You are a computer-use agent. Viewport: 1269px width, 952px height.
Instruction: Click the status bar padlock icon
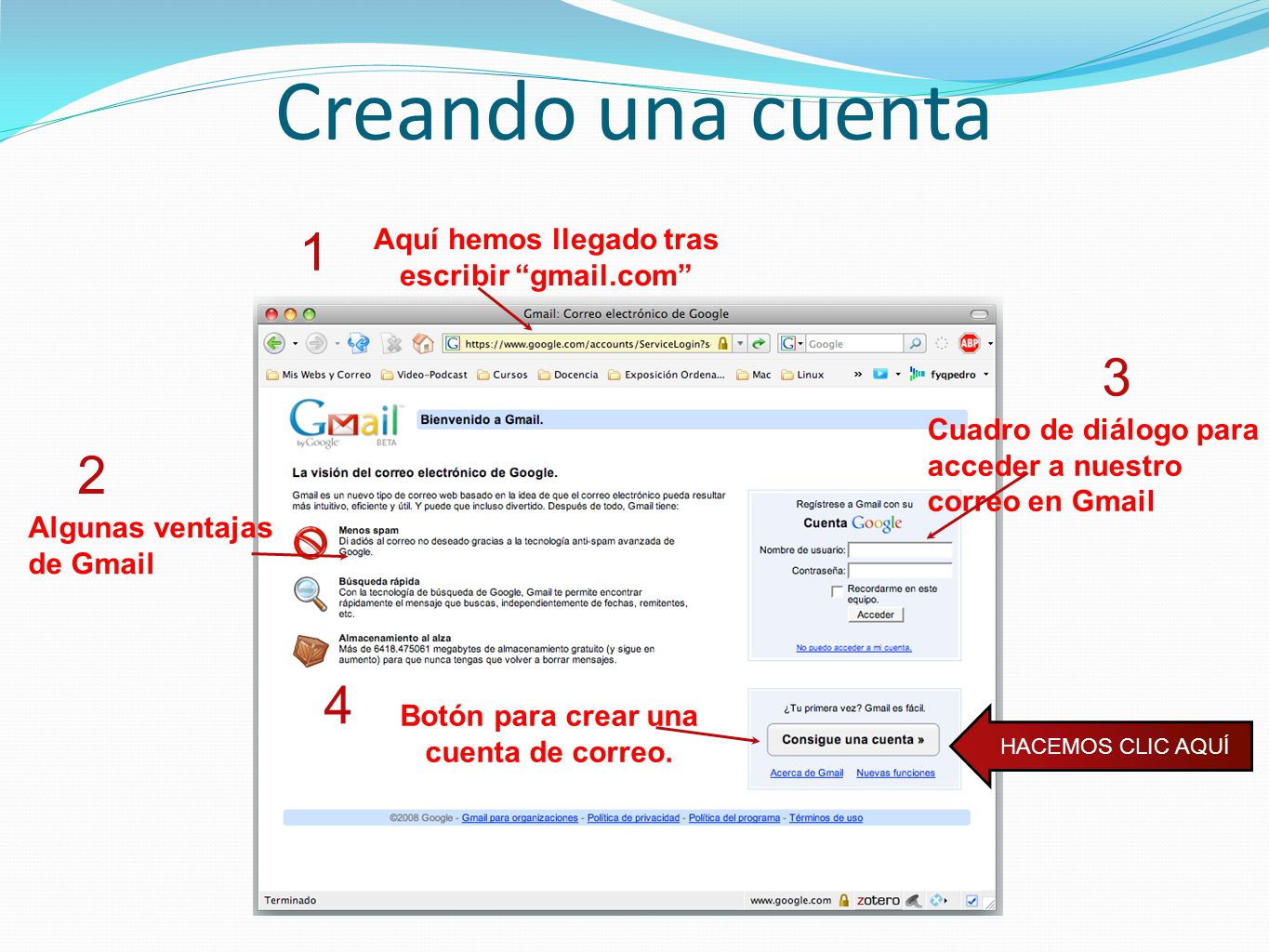tap(844, 900)
